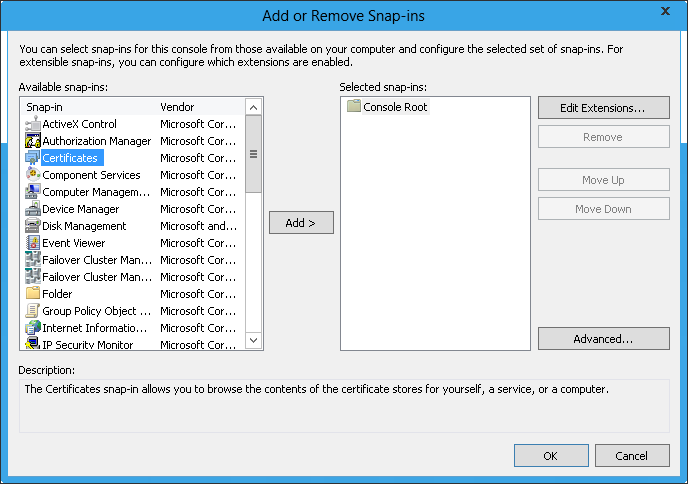Select the Group Policy Object snap-in
The image size is (688, 484).
point(89,311)
